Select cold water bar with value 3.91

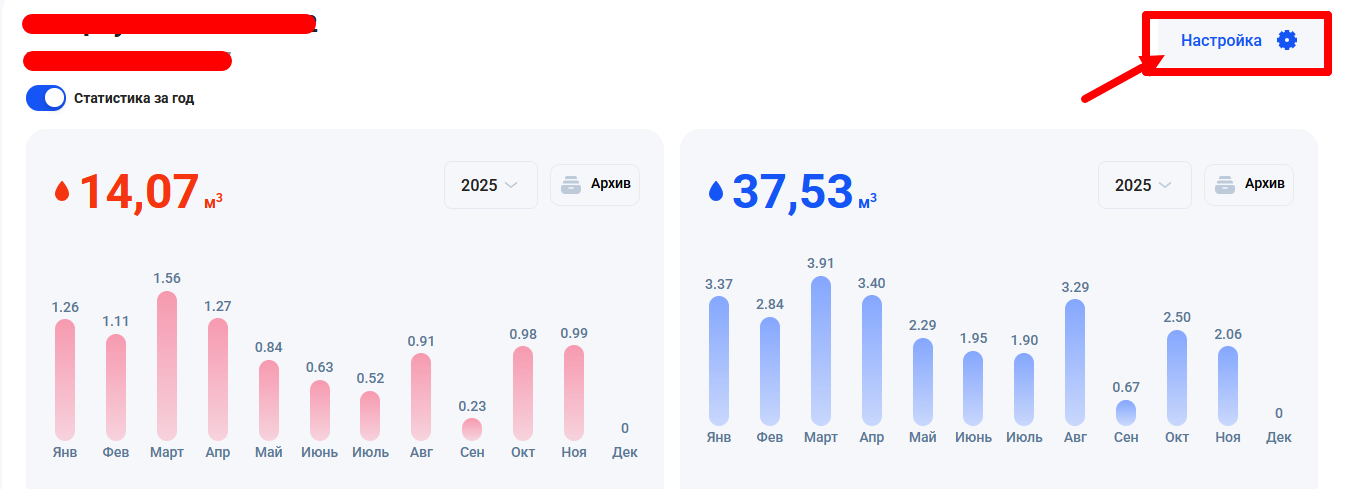(x=821, y=351)
